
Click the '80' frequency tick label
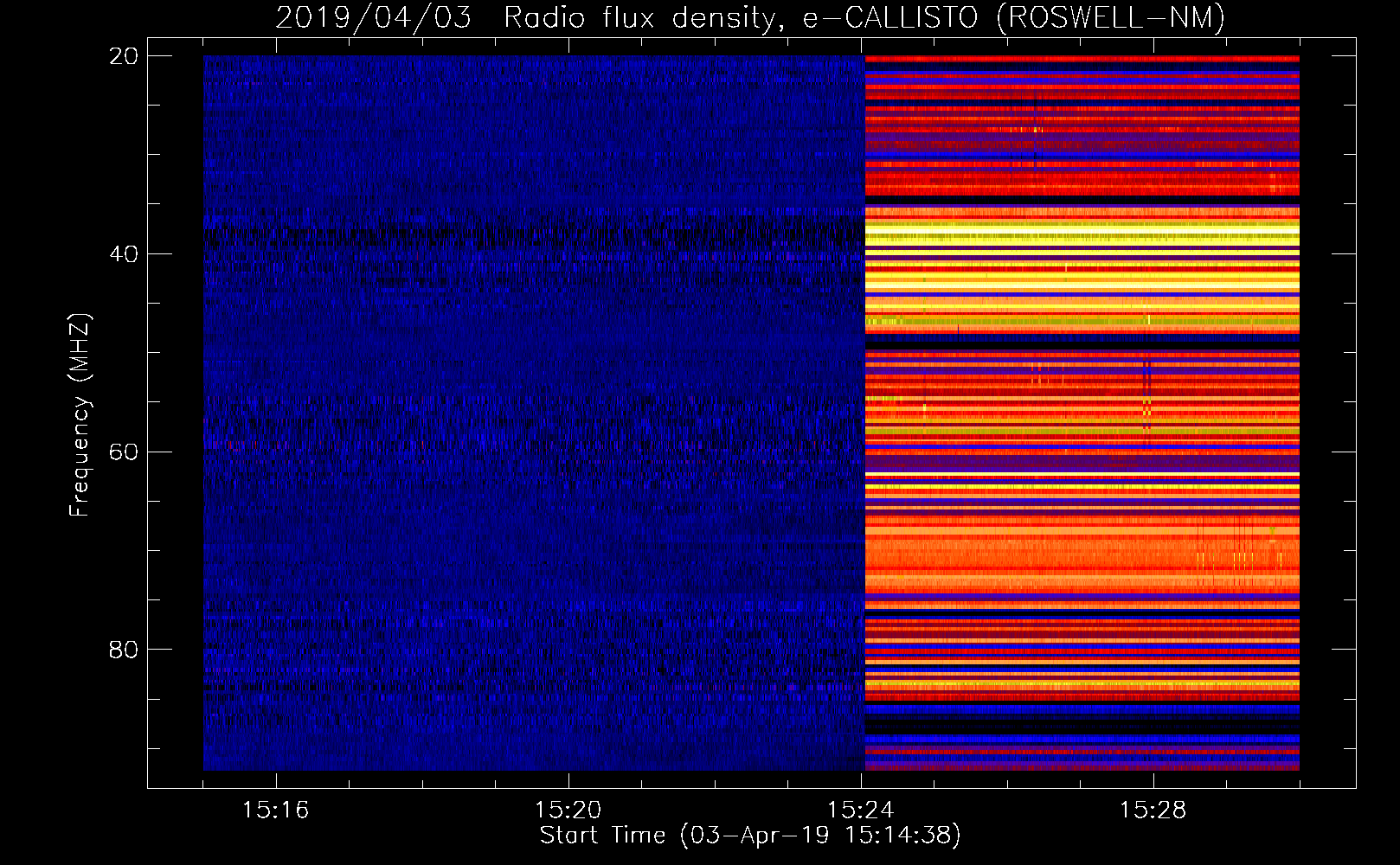pos(124,650)
